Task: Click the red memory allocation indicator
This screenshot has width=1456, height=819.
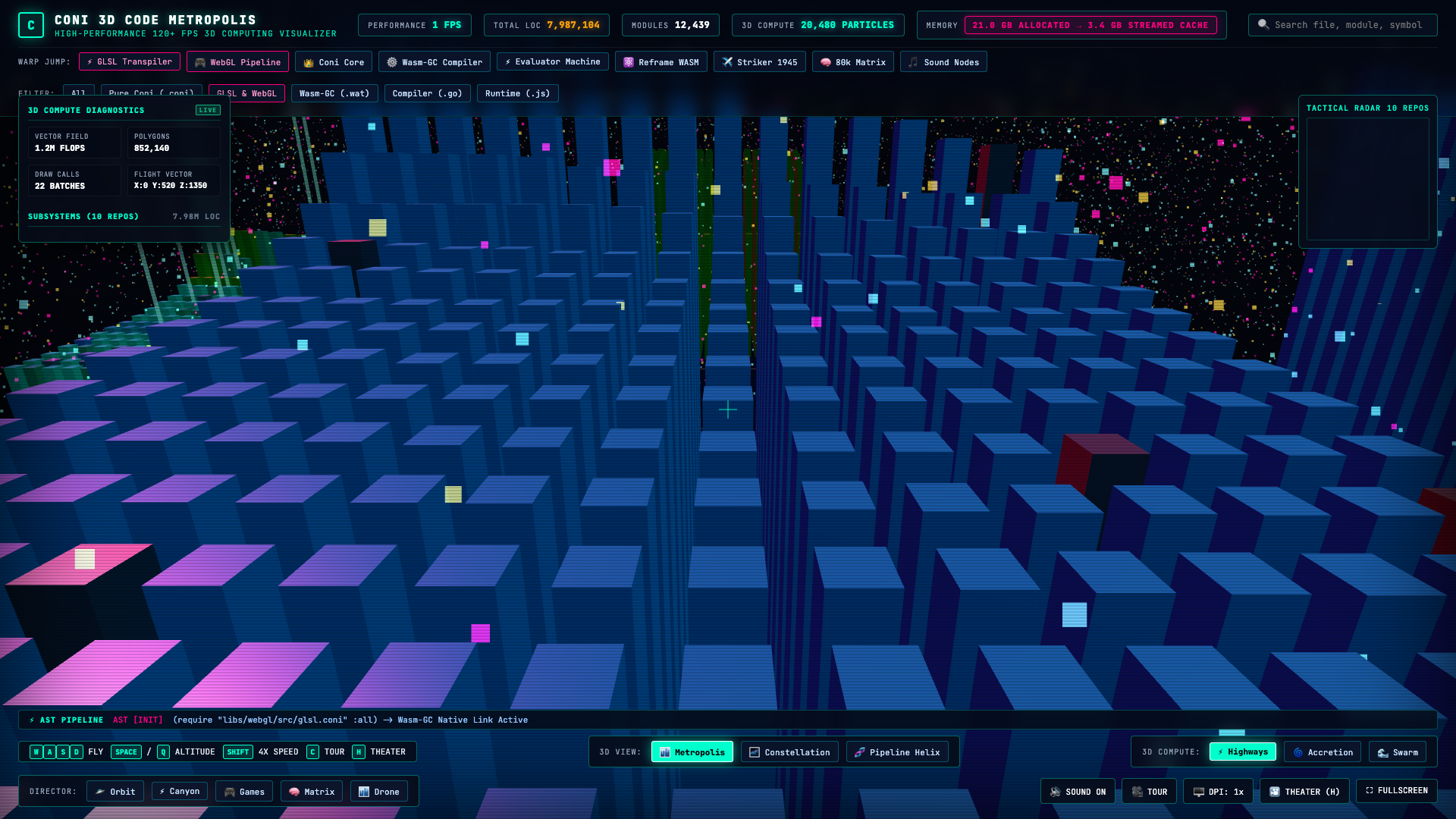Action: pyautogui.click(x=1090, y=25)
